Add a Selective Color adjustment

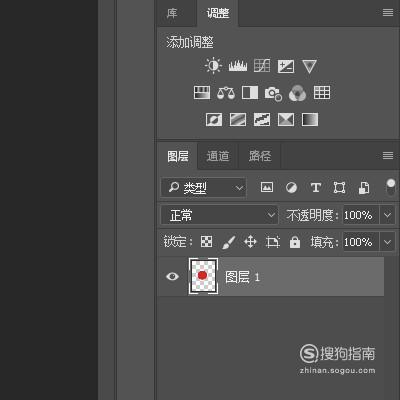coord(286,119)
